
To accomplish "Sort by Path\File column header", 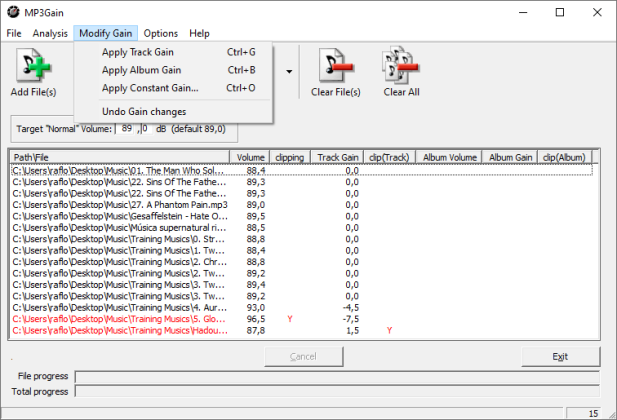I will pos(120,157).
